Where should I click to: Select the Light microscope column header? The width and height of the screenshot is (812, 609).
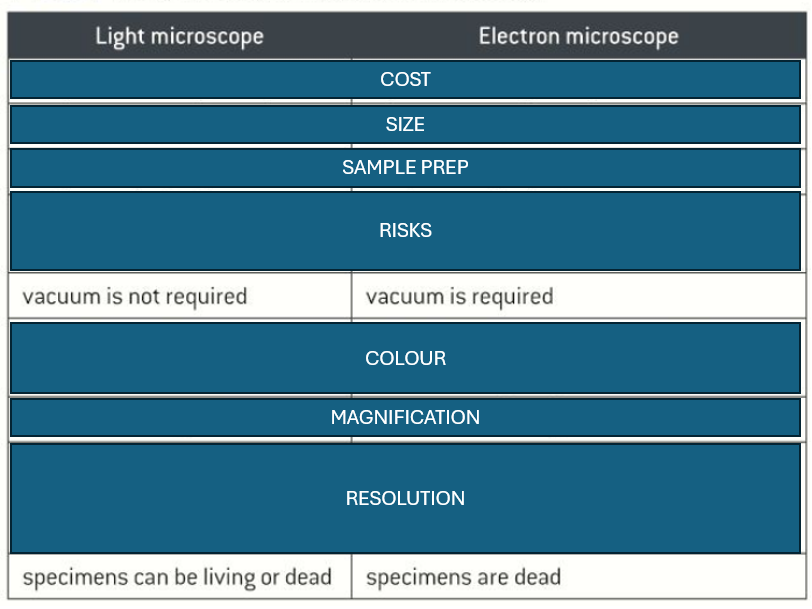(180, 36)
